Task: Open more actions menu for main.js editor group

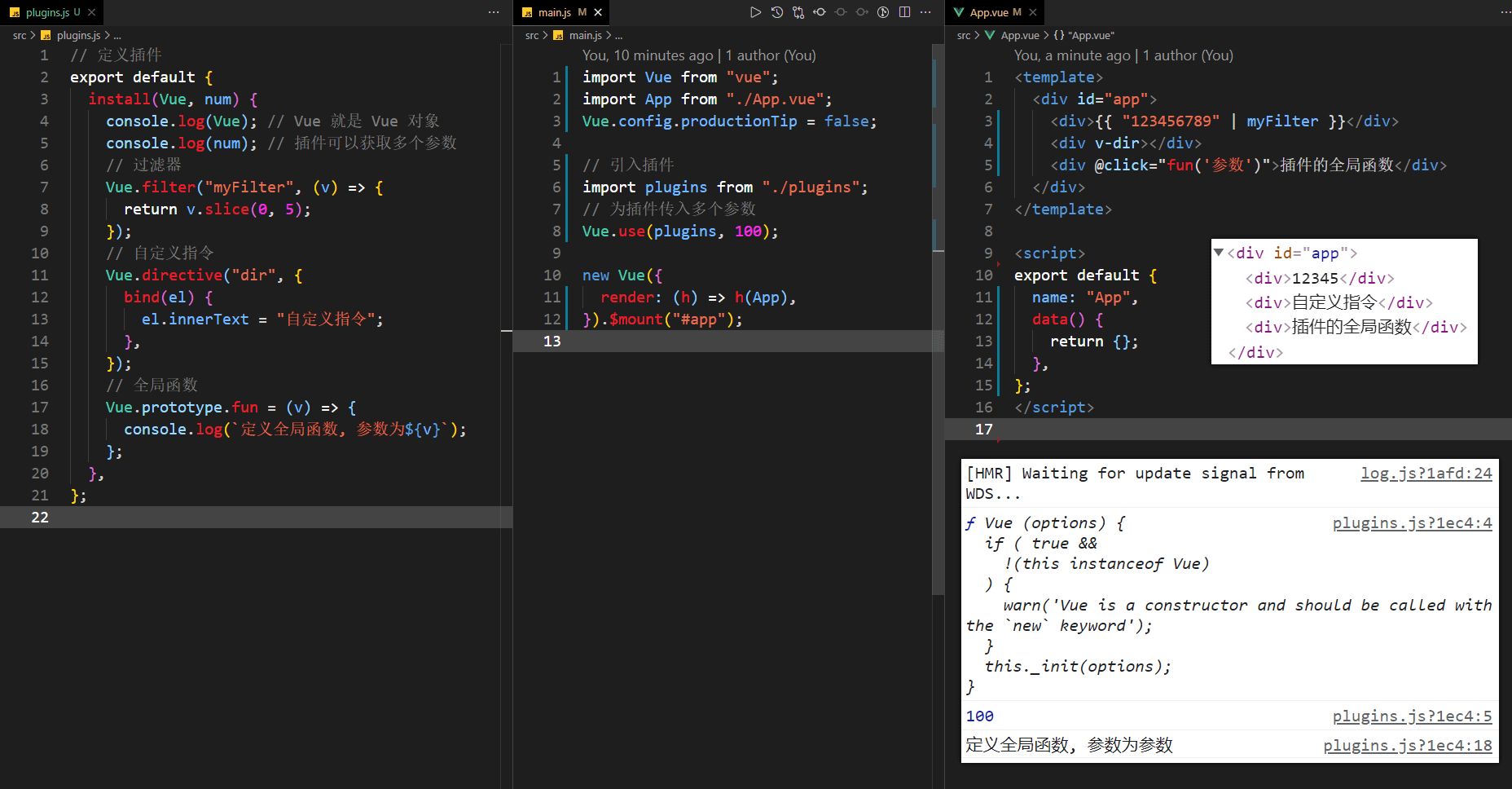Action: 925,12
